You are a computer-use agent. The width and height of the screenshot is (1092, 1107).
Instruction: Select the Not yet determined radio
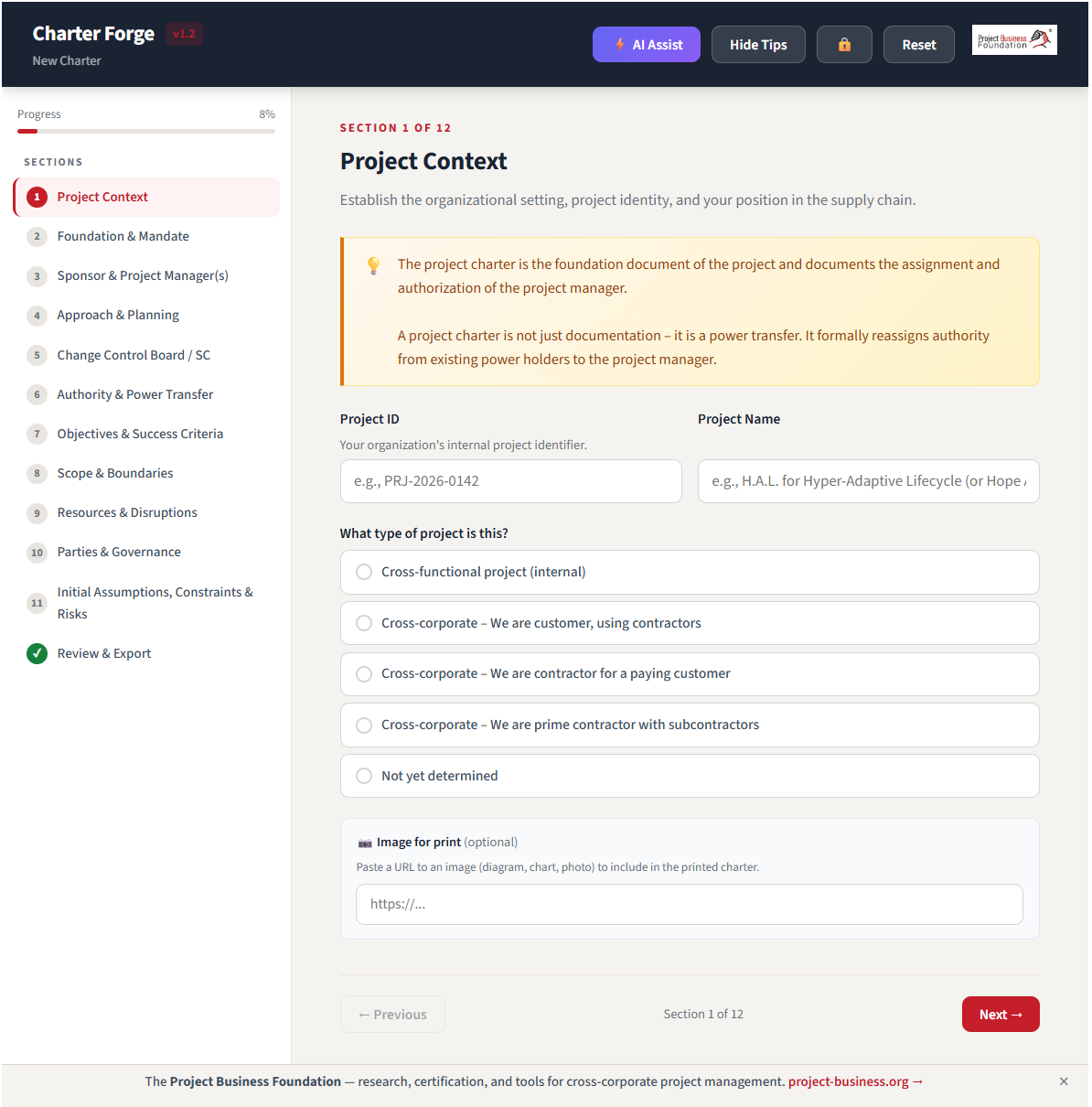364,776
